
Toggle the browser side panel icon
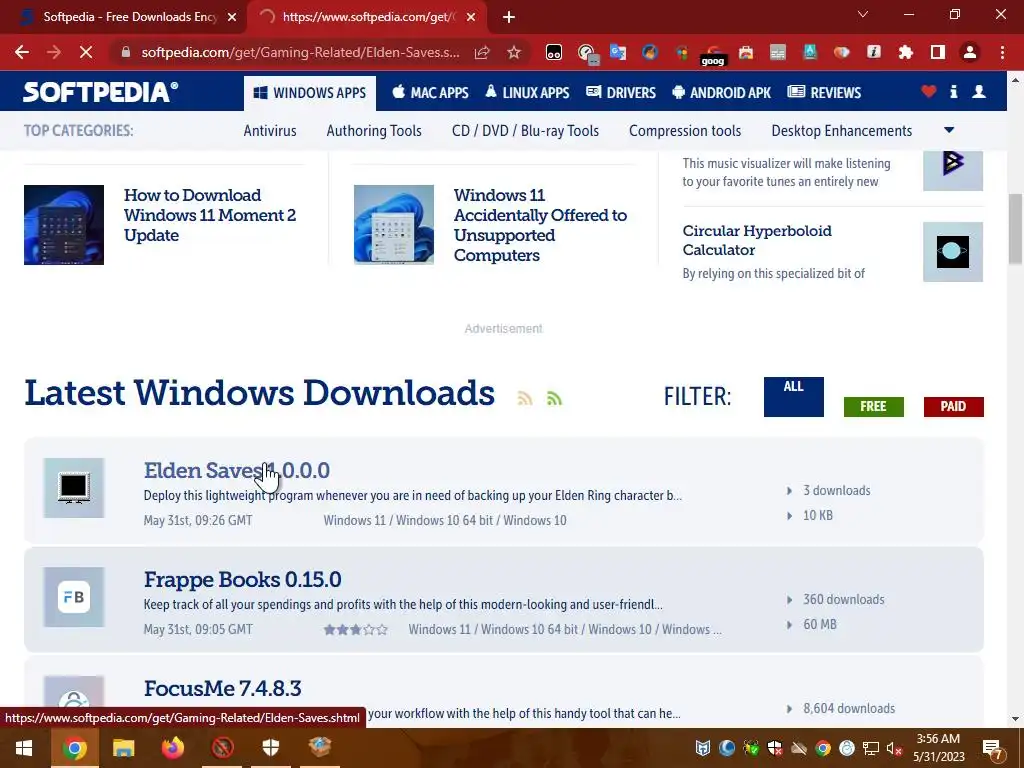tap(938, 52)
